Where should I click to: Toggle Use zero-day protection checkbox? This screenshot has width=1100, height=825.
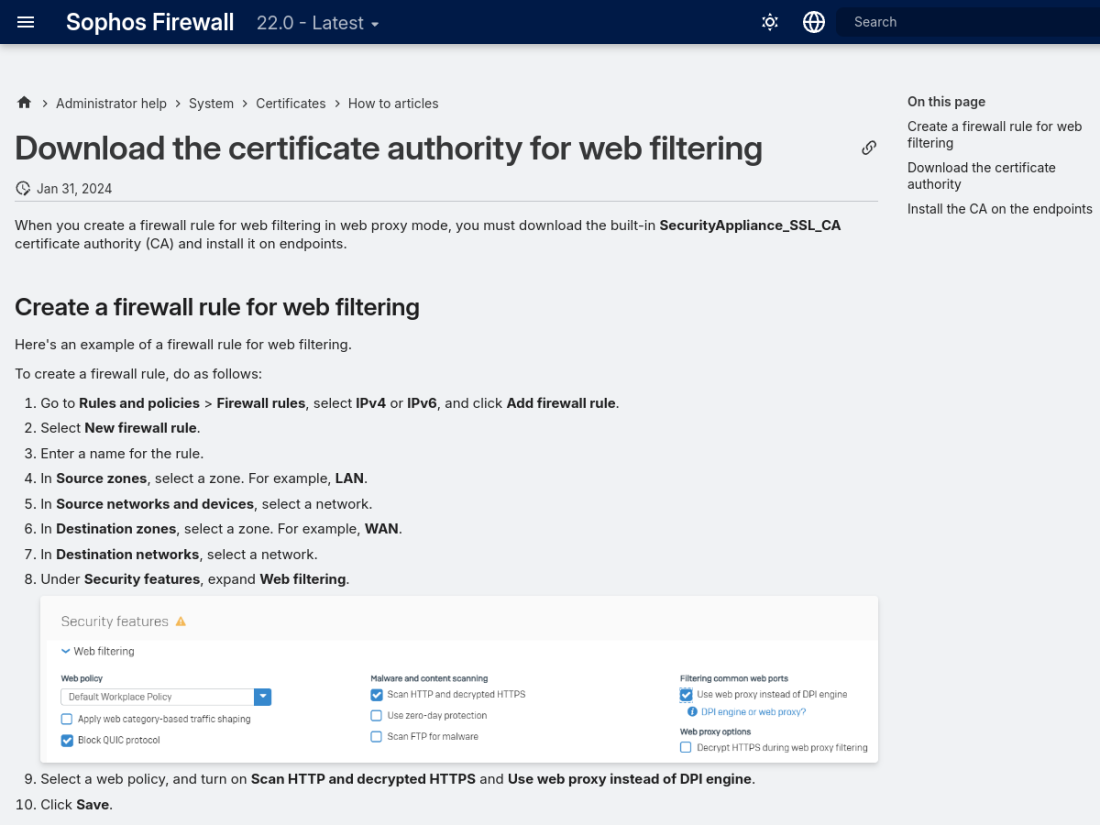point(376,716)
